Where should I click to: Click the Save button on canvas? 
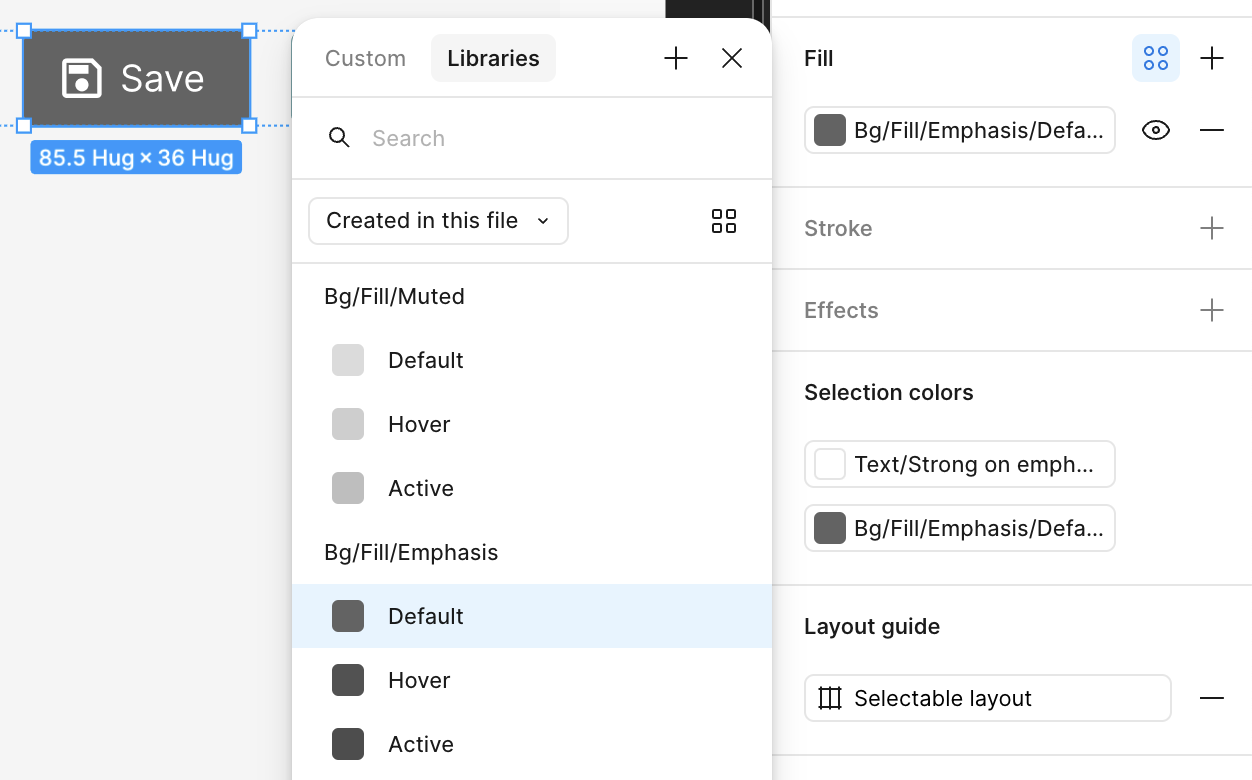coord(136,79)
